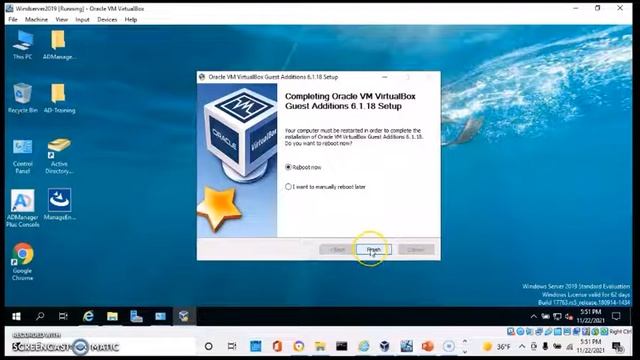640x360 pixels.
Task: Expand host system tray hidden icons chevron
Action: coord(522,347)
